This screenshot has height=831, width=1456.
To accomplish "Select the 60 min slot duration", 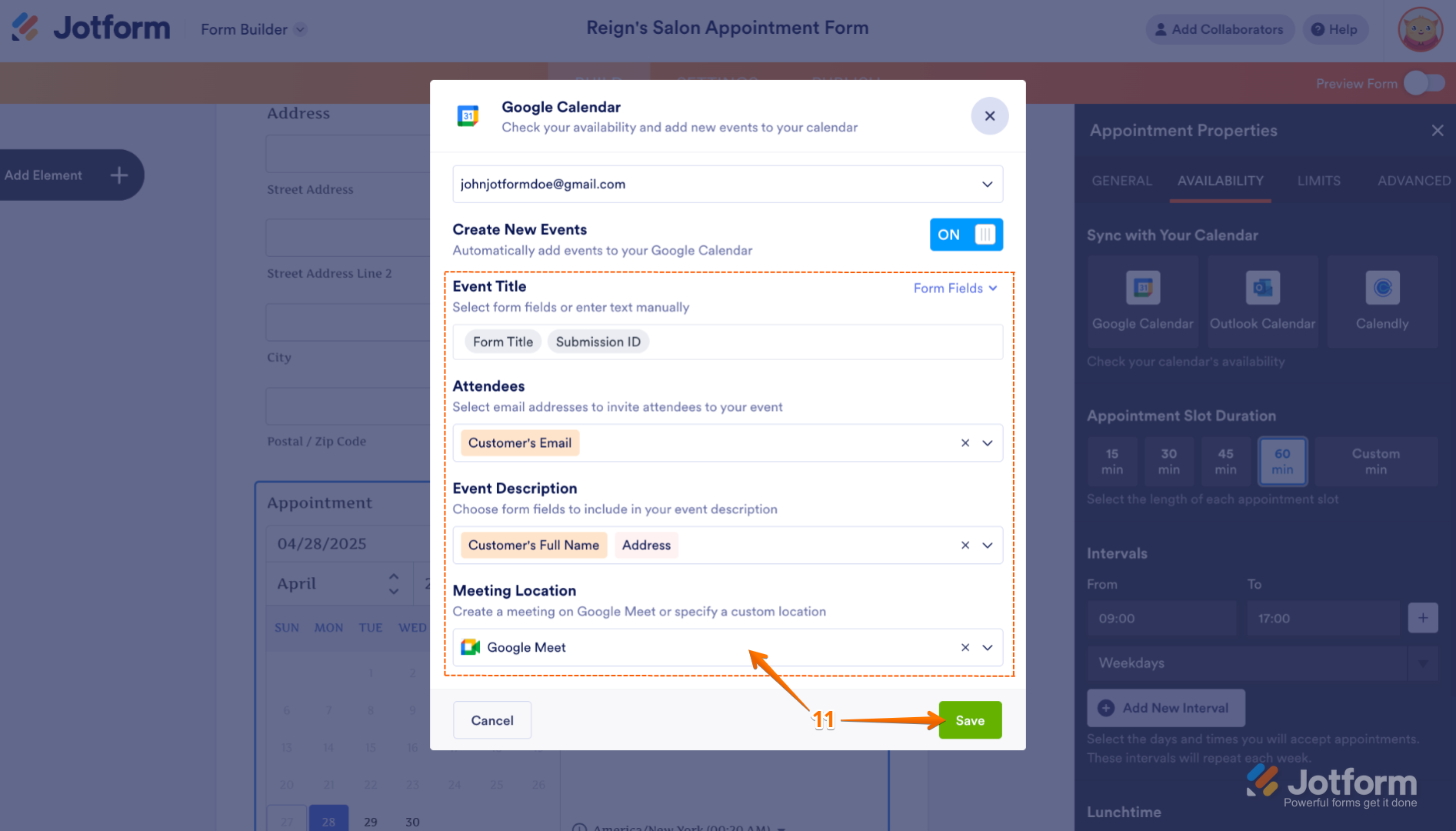I will [1281, 462].
